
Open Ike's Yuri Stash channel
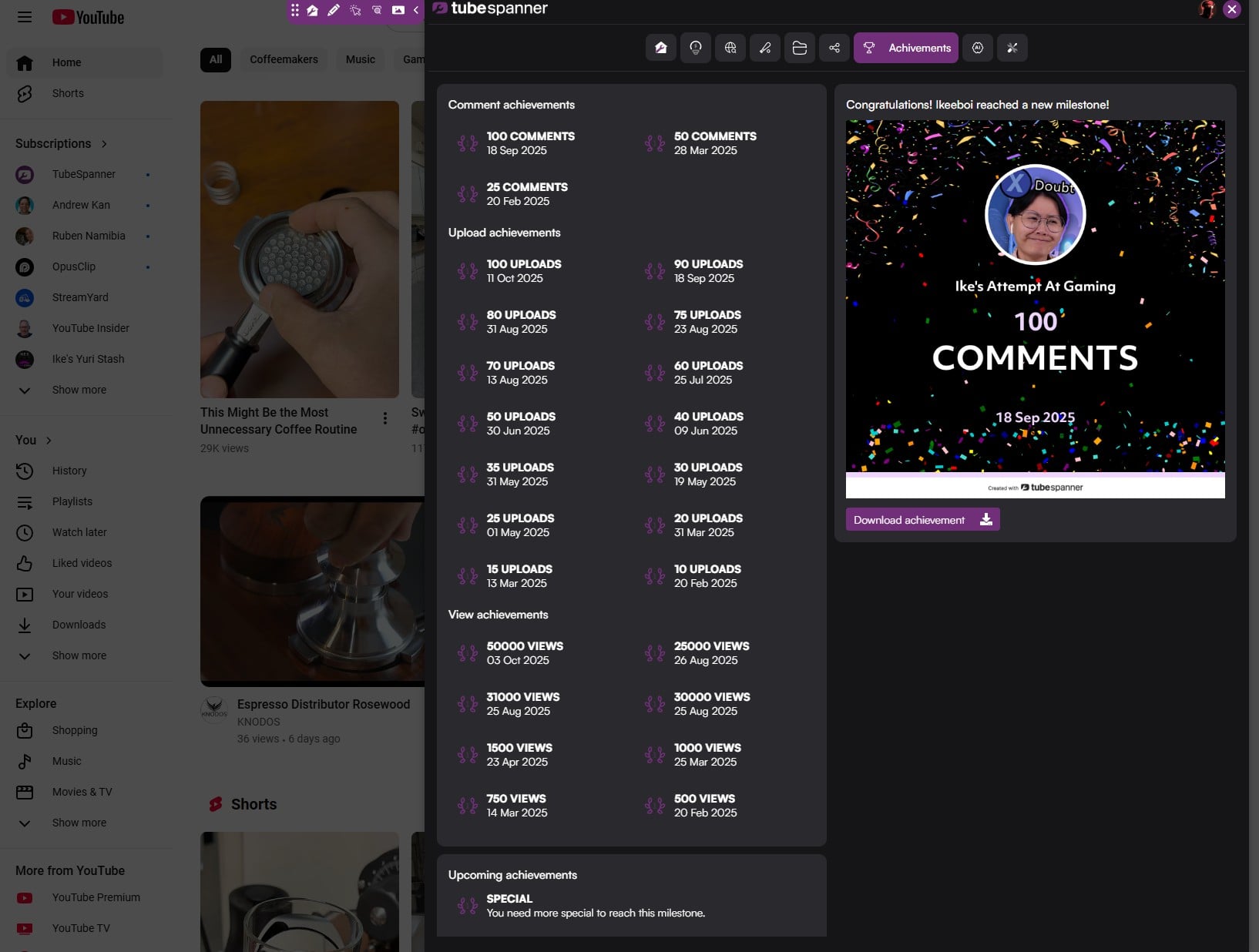85,359
